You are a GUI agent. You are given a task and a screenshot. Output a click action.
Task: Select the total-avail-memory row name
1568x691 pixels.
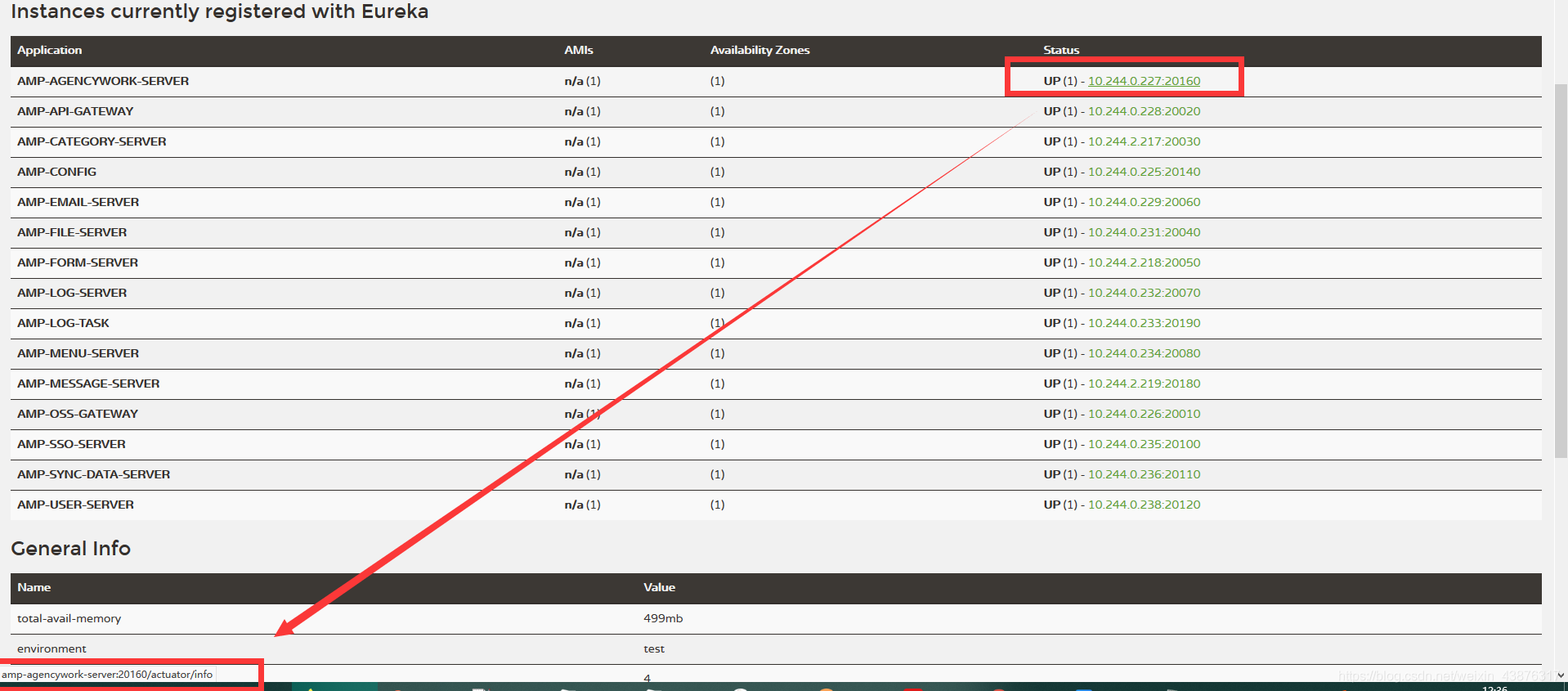(x=69, y=618)
